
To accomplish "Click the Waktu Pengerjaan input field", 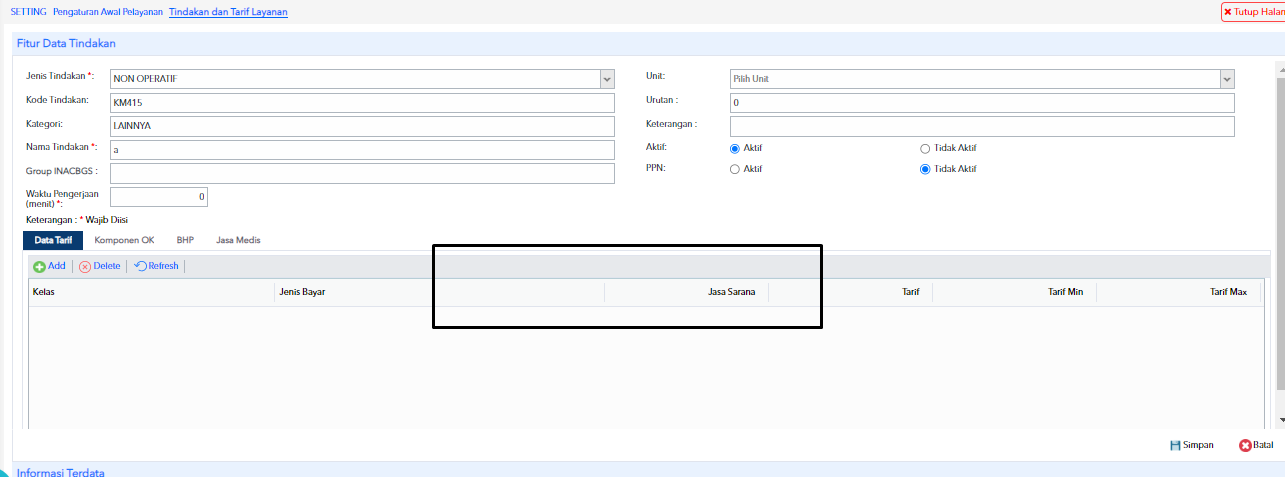I will tap(159, 197).
